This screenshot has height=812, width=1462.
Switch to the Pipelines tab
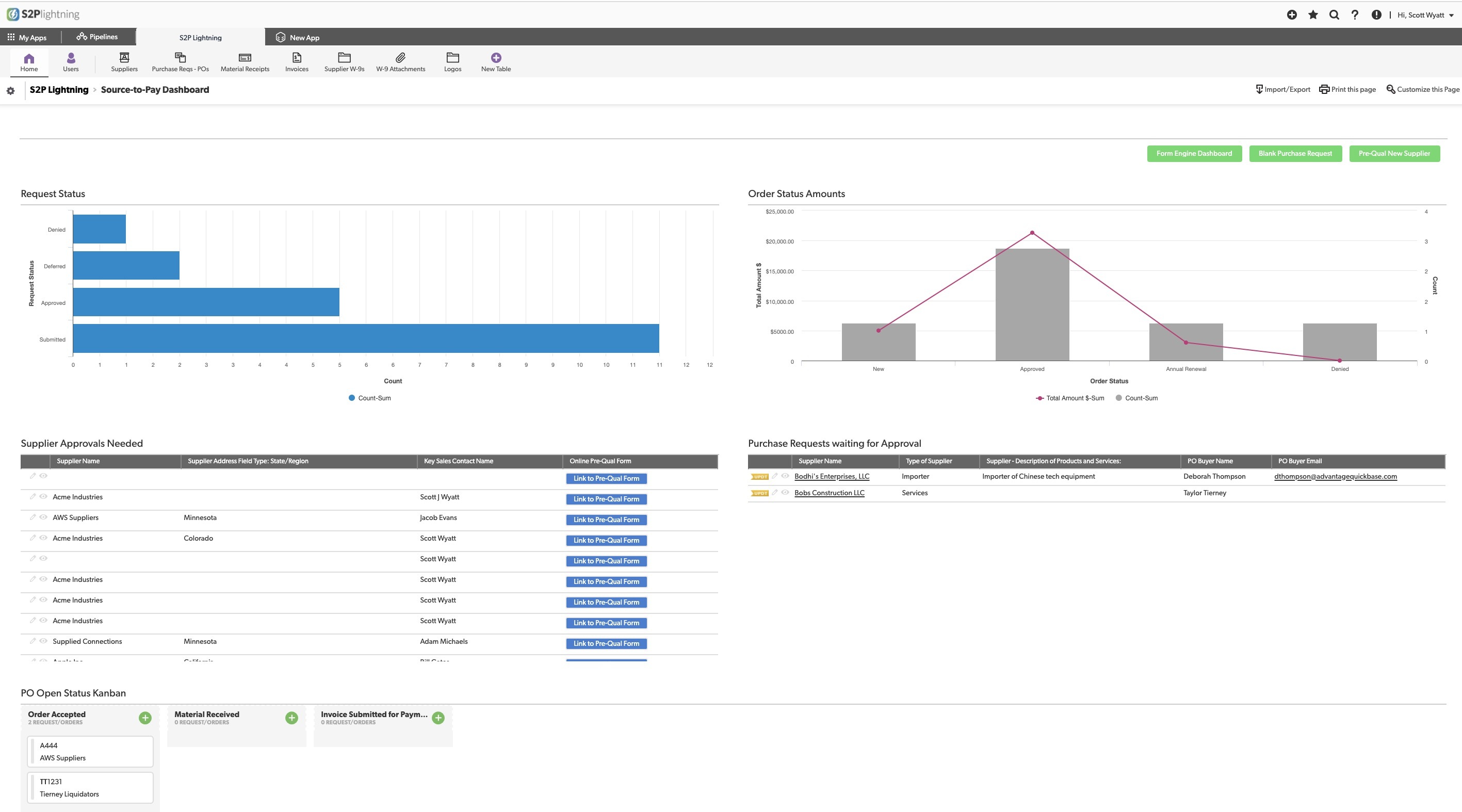pyautogui.click(x=97, y=37)
